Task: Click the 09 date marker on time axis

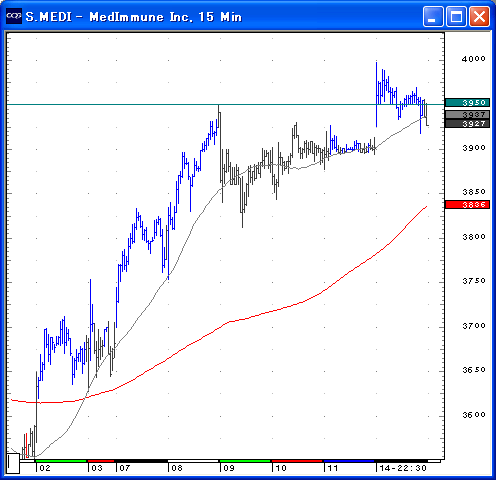Action: (x=229, y=468)
